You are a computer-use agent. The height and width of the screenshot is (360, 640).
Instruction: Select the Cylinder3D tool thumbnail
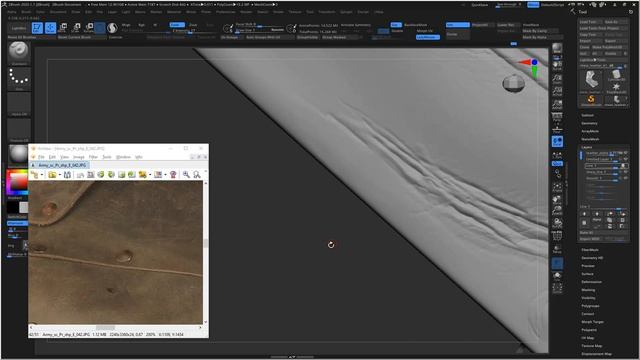[616, 75]
